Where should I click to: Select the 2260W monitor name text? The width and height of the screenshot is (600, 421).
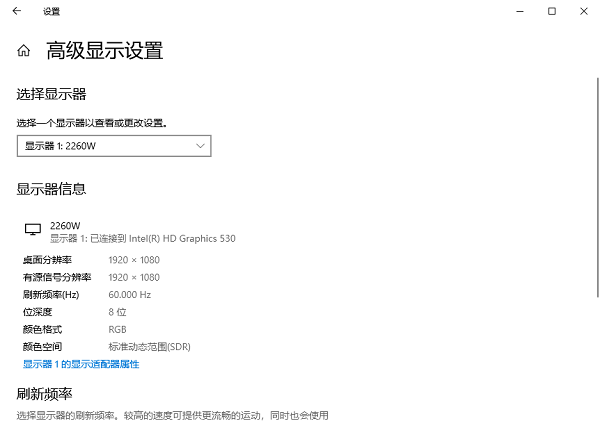[65, 226]
